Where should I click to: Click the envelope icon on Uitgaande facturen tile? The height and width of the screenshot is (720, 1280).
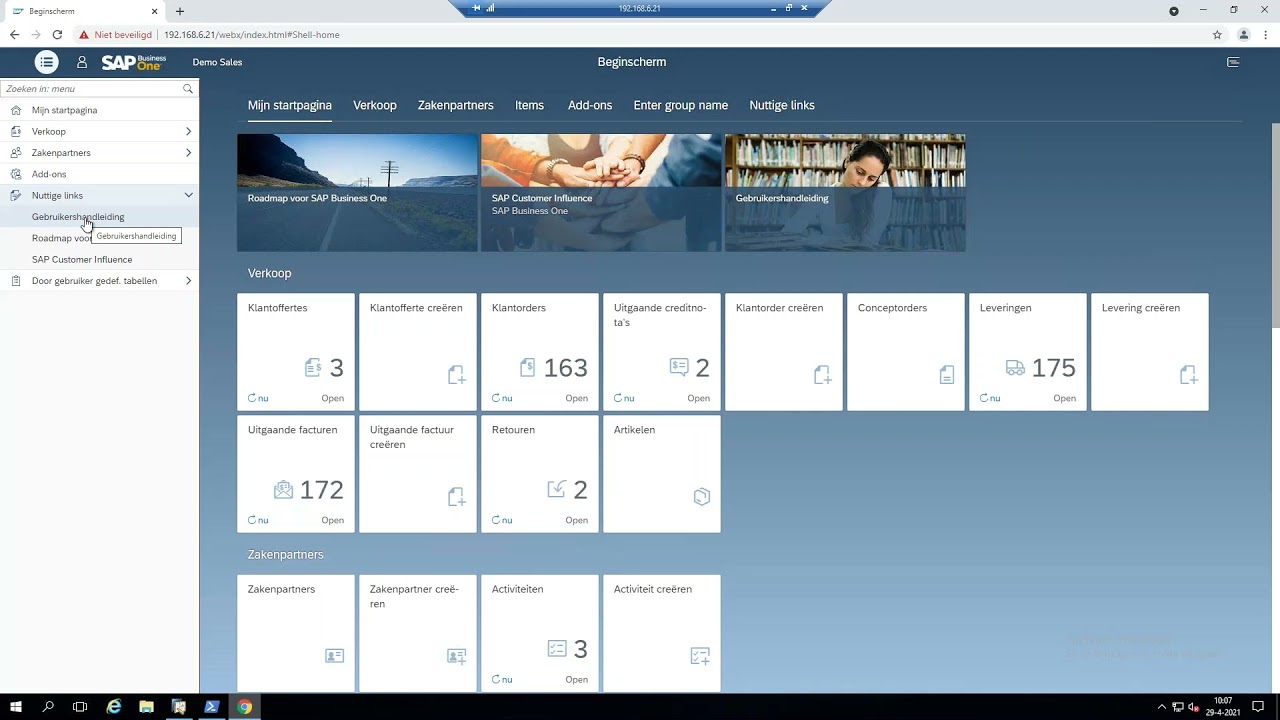click(283, 490)
